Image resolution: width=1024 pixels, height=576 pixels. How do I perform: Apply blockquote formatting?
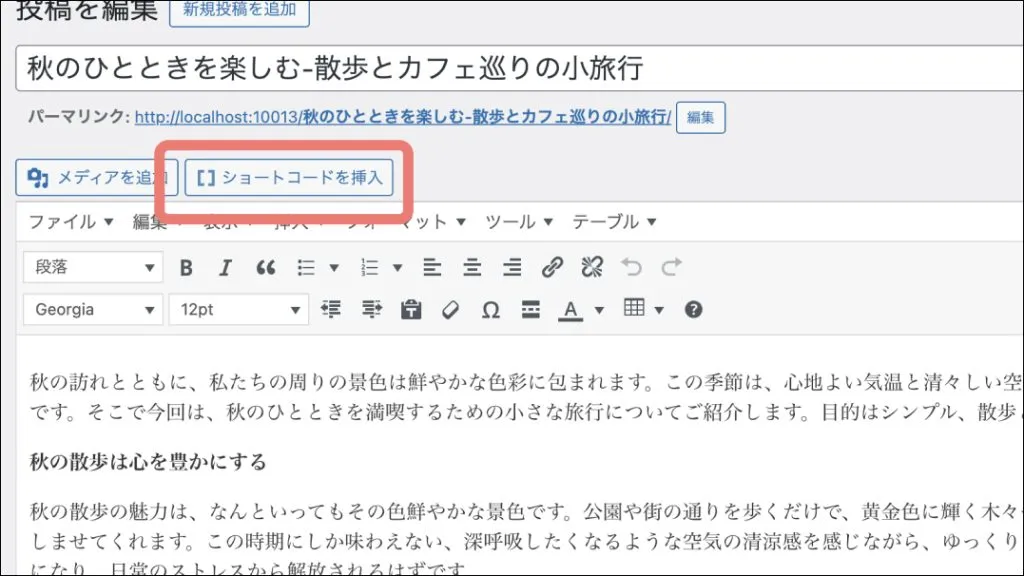pos(265,268)
